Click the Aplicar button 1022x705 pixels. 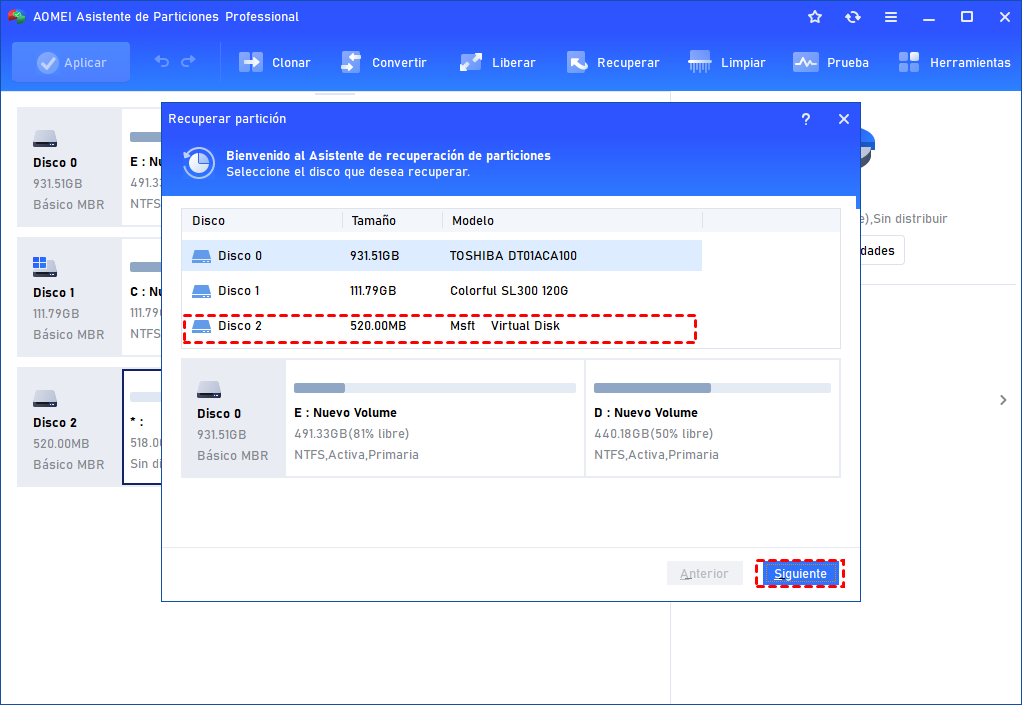click(71, 62)
